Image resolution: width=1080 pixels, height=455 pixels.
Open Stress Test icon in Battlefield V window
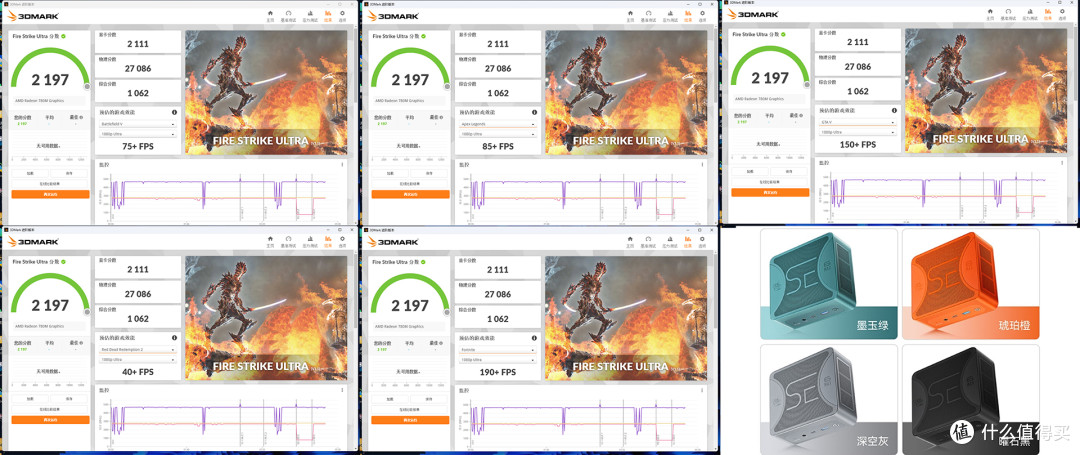tap(308, 15)
